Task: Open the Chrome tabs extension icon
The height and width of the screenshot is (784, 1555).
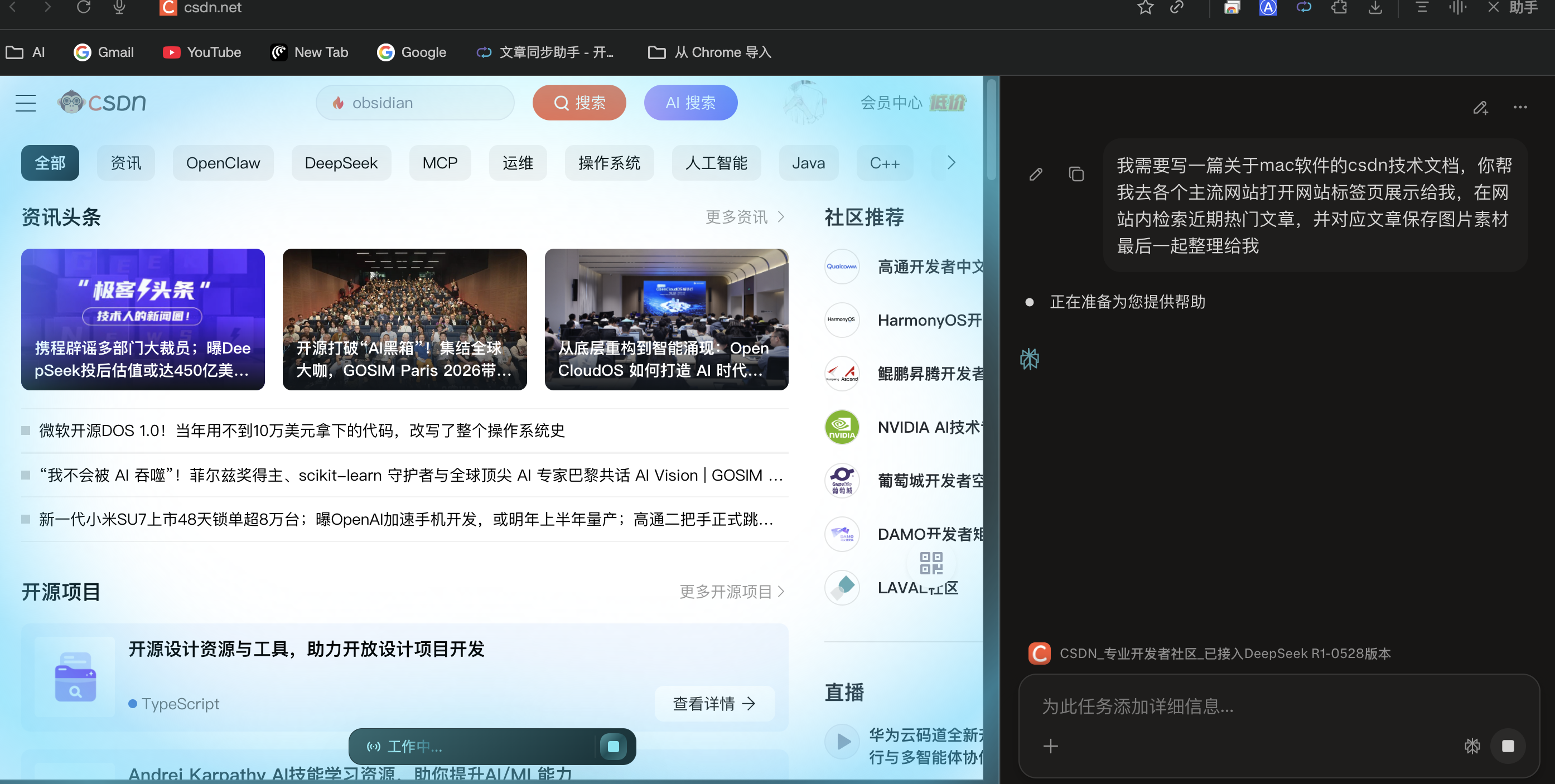Action: tap(1232, 7)
